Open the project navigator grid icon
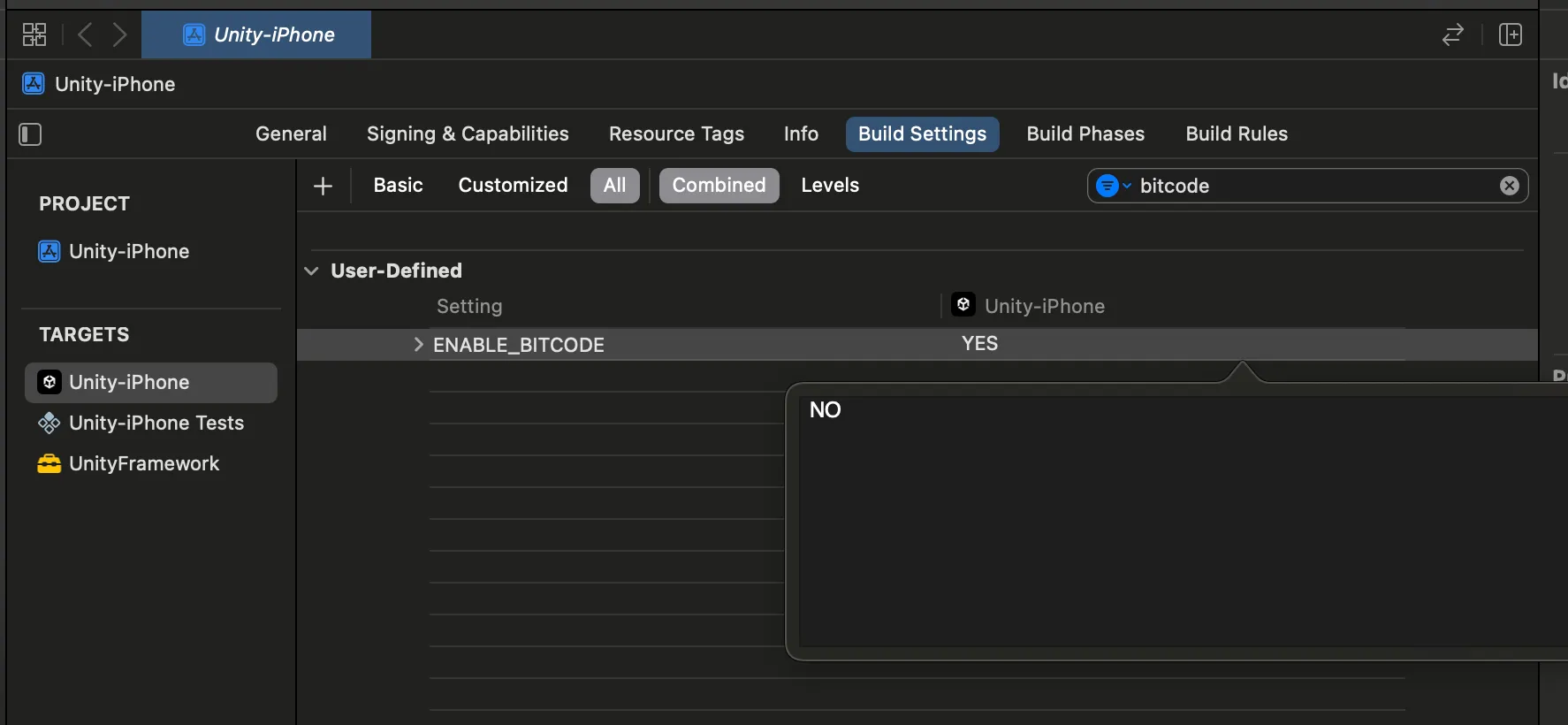The width and height of the screenshot is (1568, 725). pos(34,34)
